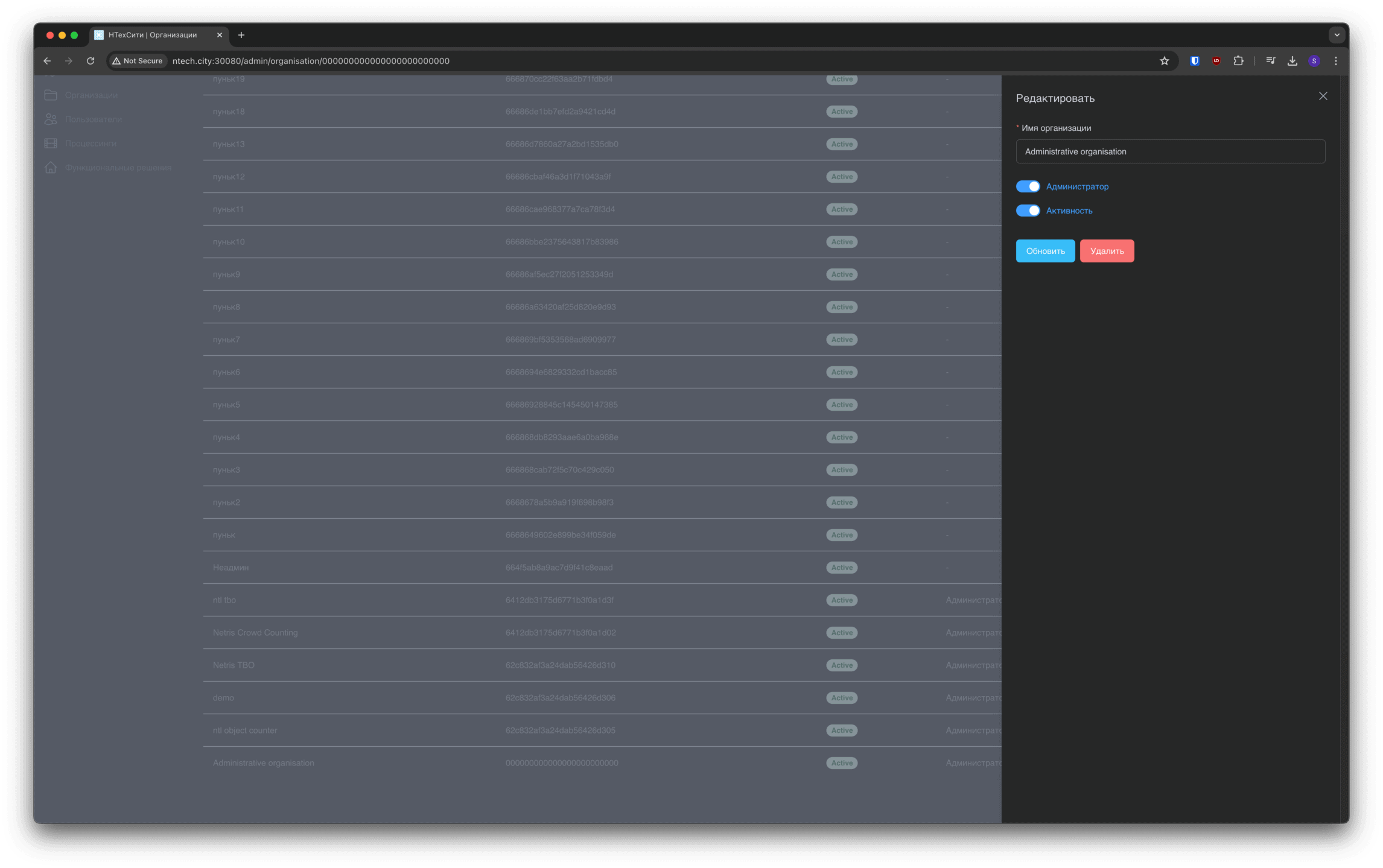Open uBlock Origin extension icon
Image resolution: width=1383 pixels, height=868 pixels.
coord(1216,61)
